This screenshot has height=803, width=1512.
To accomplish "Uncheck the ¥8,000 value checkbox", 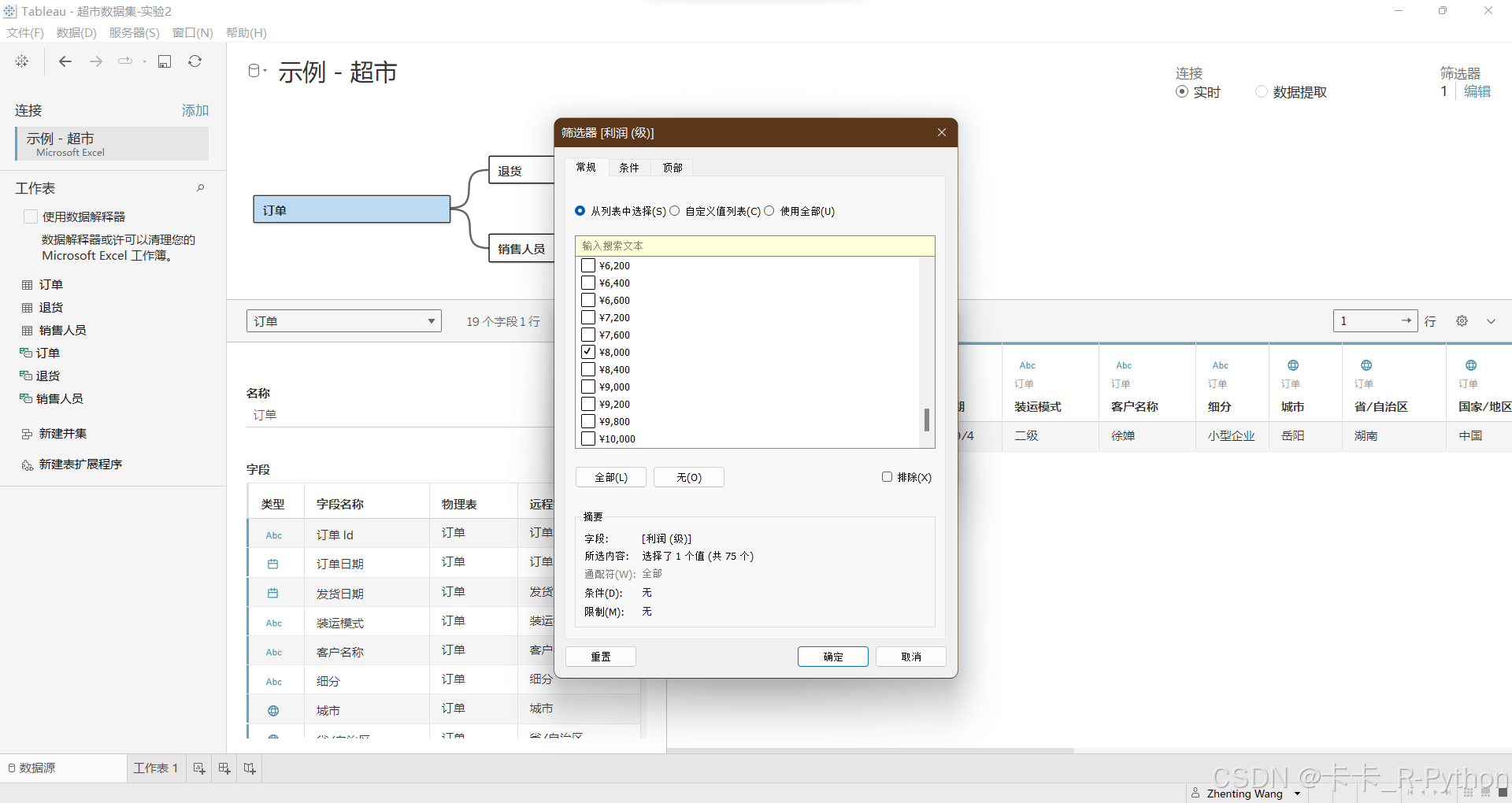I will coord(588,352).
